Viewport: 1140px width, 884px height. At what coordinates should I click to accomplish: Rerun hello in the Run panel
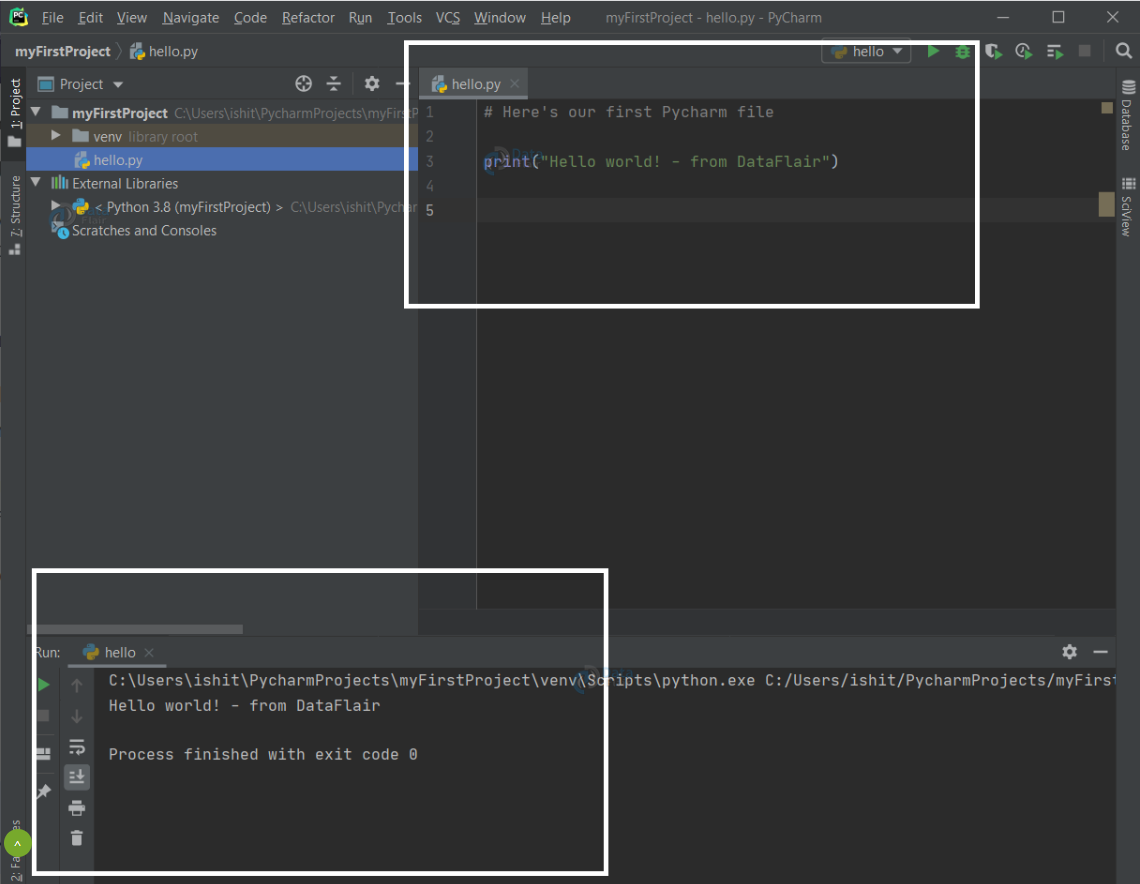pyautogui.click(x=43, y=685)
